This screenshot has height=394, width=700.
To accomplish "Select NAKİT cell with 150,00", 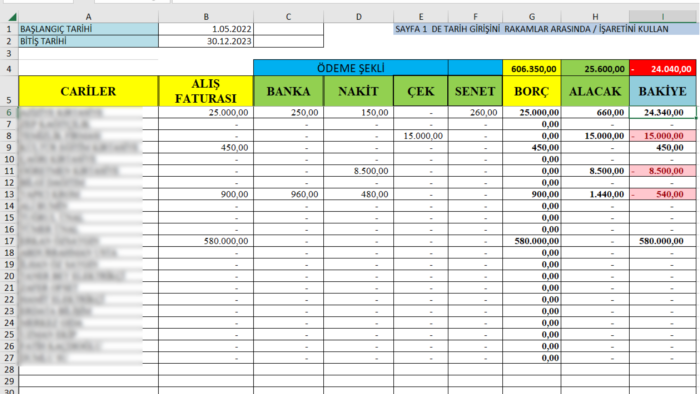I will (358, 112).
